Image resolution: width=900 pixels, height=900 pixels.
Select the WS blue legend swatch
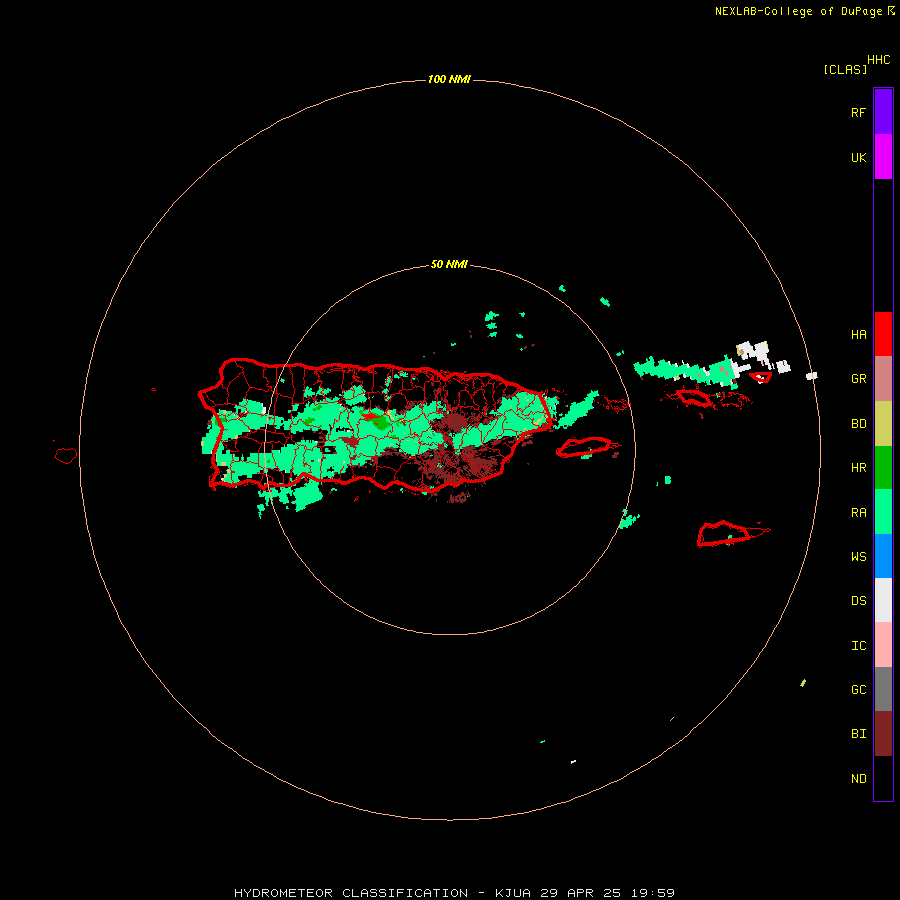click(x=883, y=556)
